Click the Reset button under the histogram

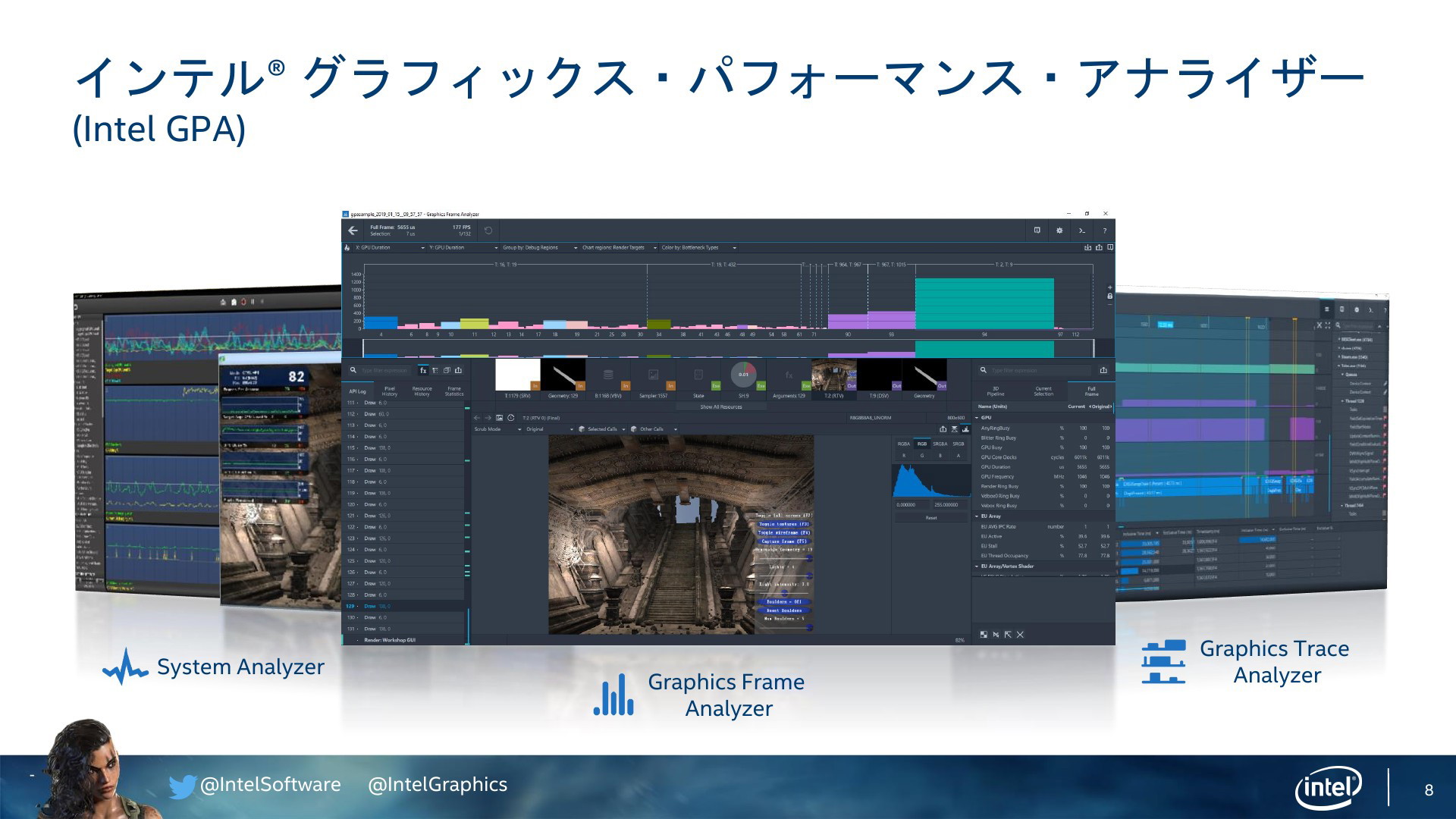(931, 518)
